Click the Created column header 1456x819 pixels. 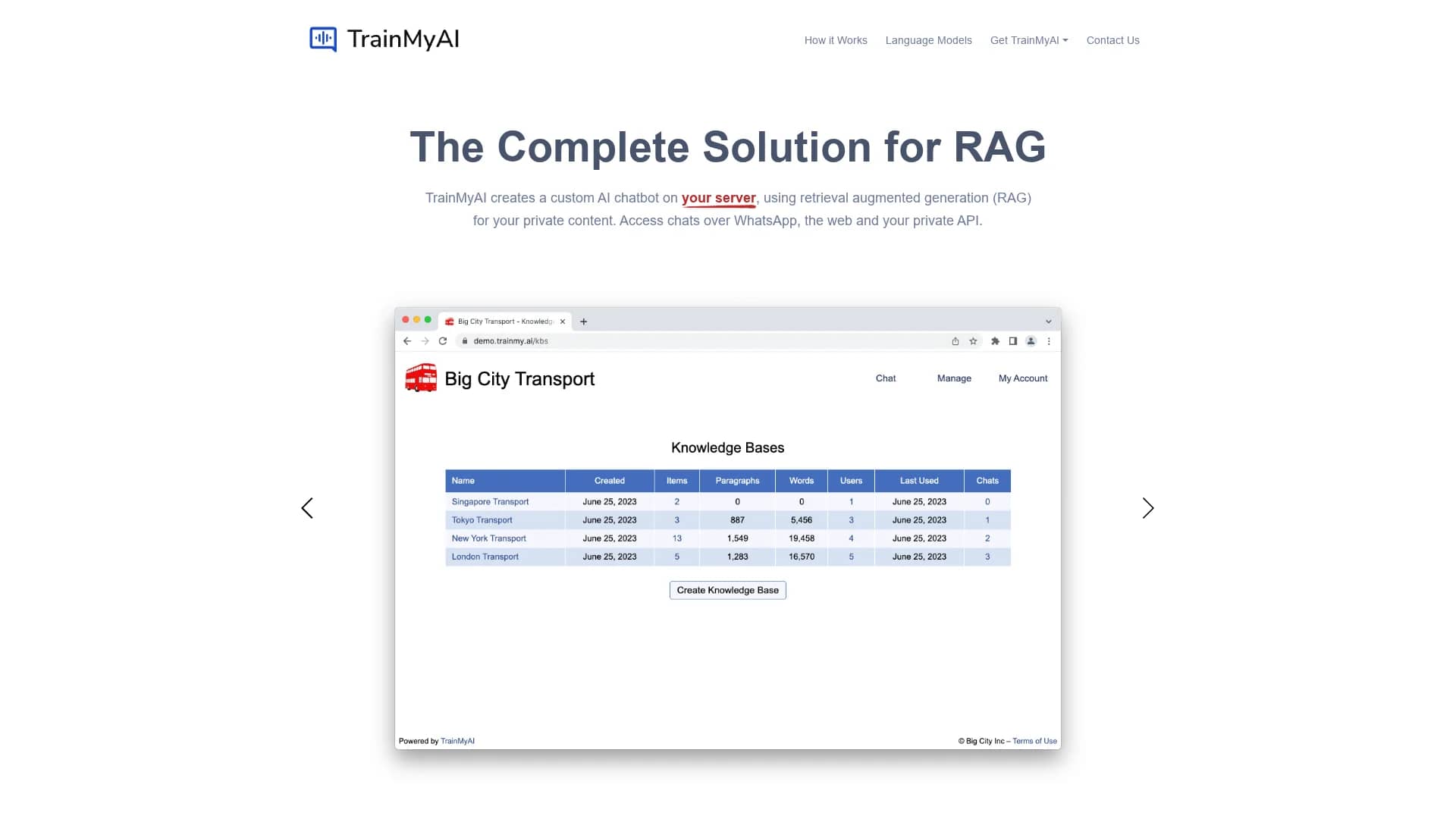[610, 481]
